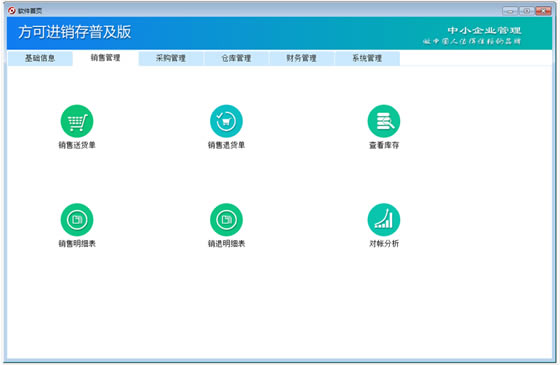Click the 销售退货单 text label

coord(226,145)
